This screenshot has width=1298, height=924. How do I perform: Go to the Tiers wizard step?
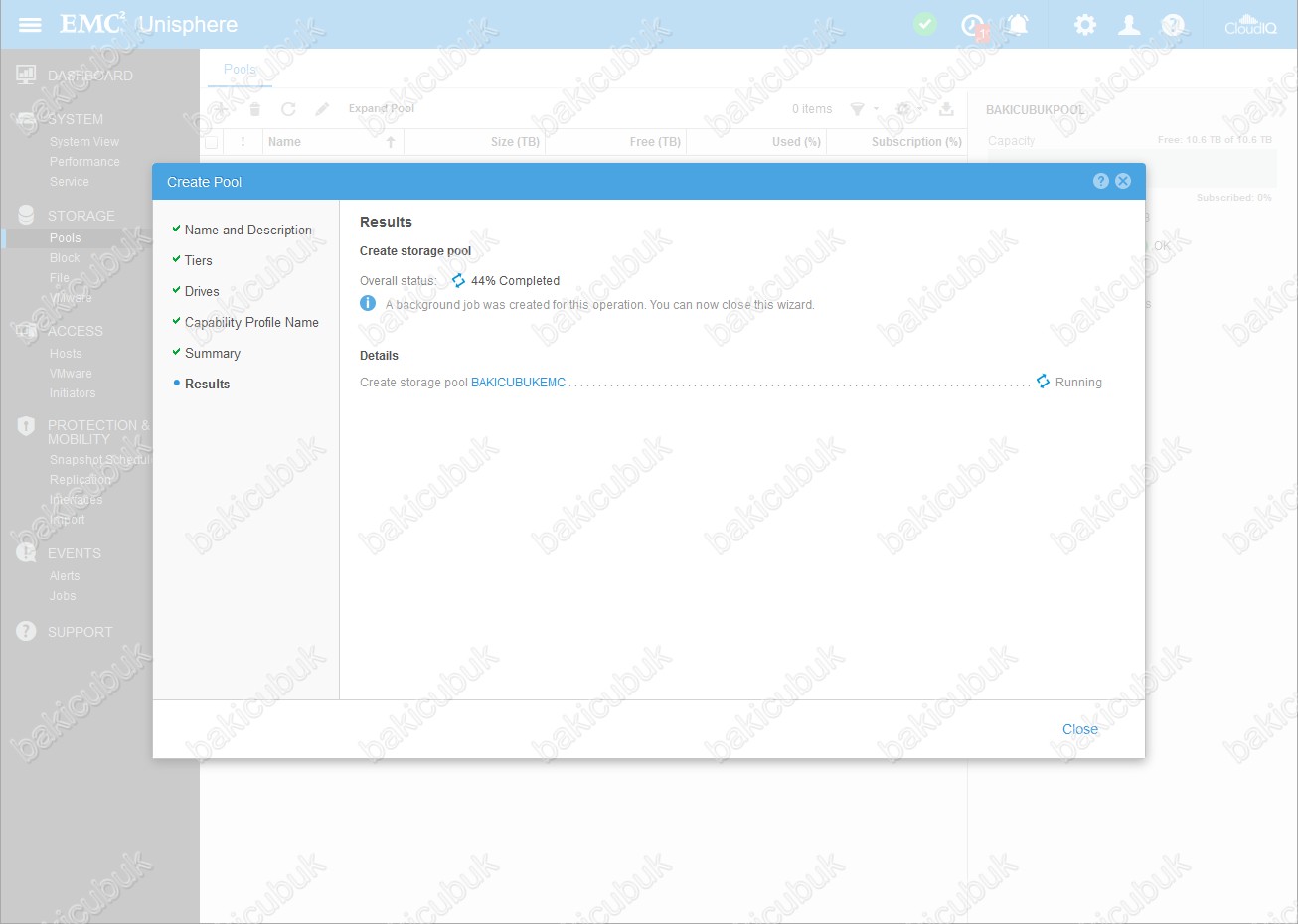coord(199,260)
